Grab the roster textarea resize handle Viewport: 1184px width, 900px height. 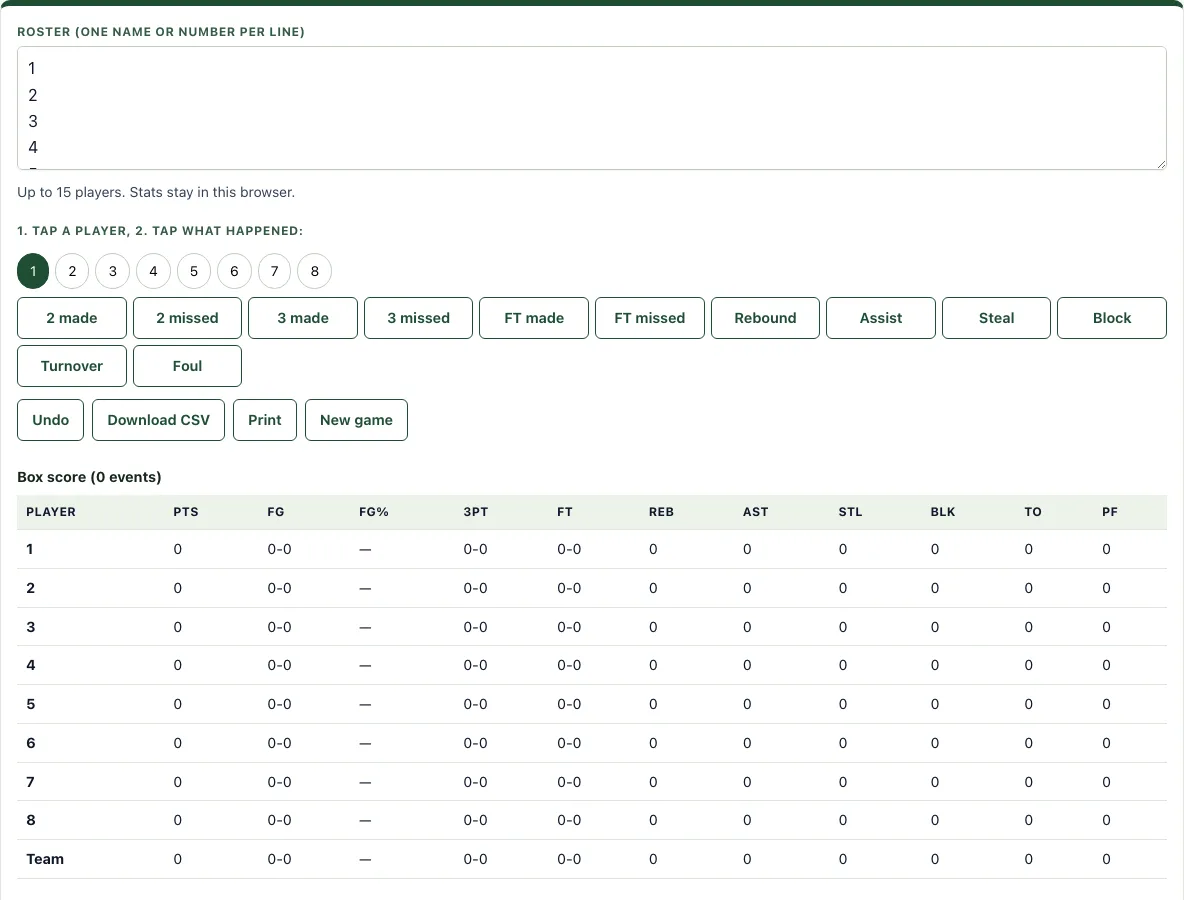[1161, 164]
